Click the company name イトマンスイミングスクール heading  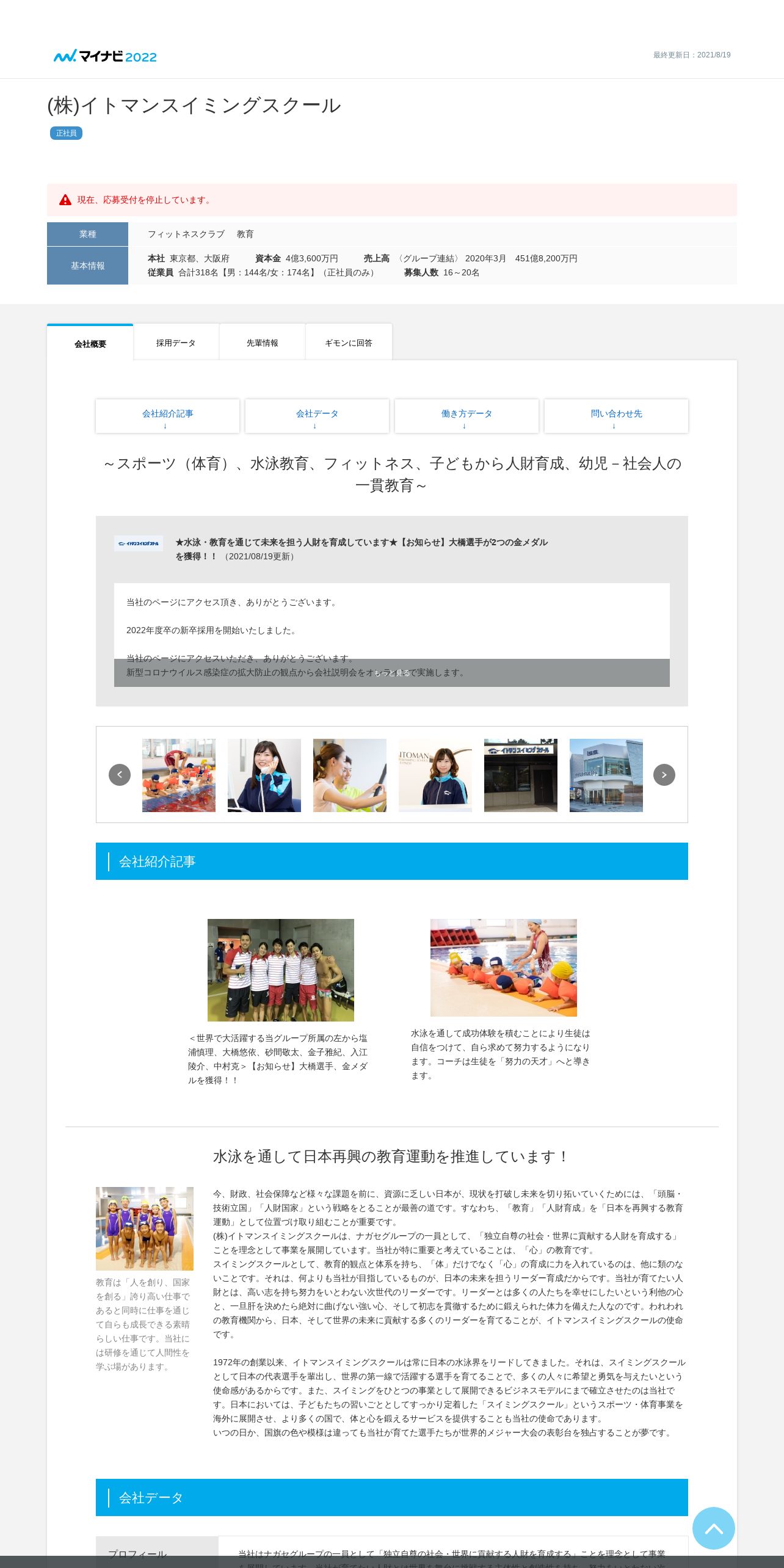[x=194, y=106]
